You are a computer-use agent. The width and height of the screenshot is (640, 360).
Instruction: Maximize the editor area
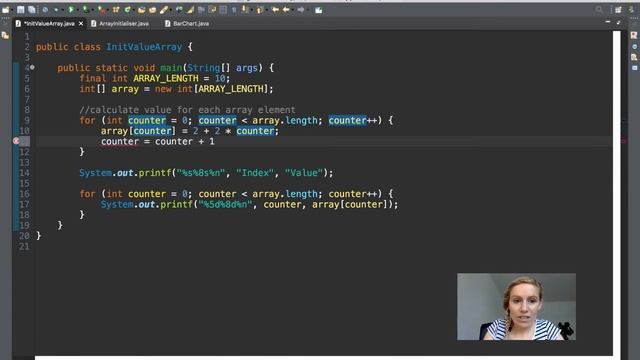tap(618, 22)
